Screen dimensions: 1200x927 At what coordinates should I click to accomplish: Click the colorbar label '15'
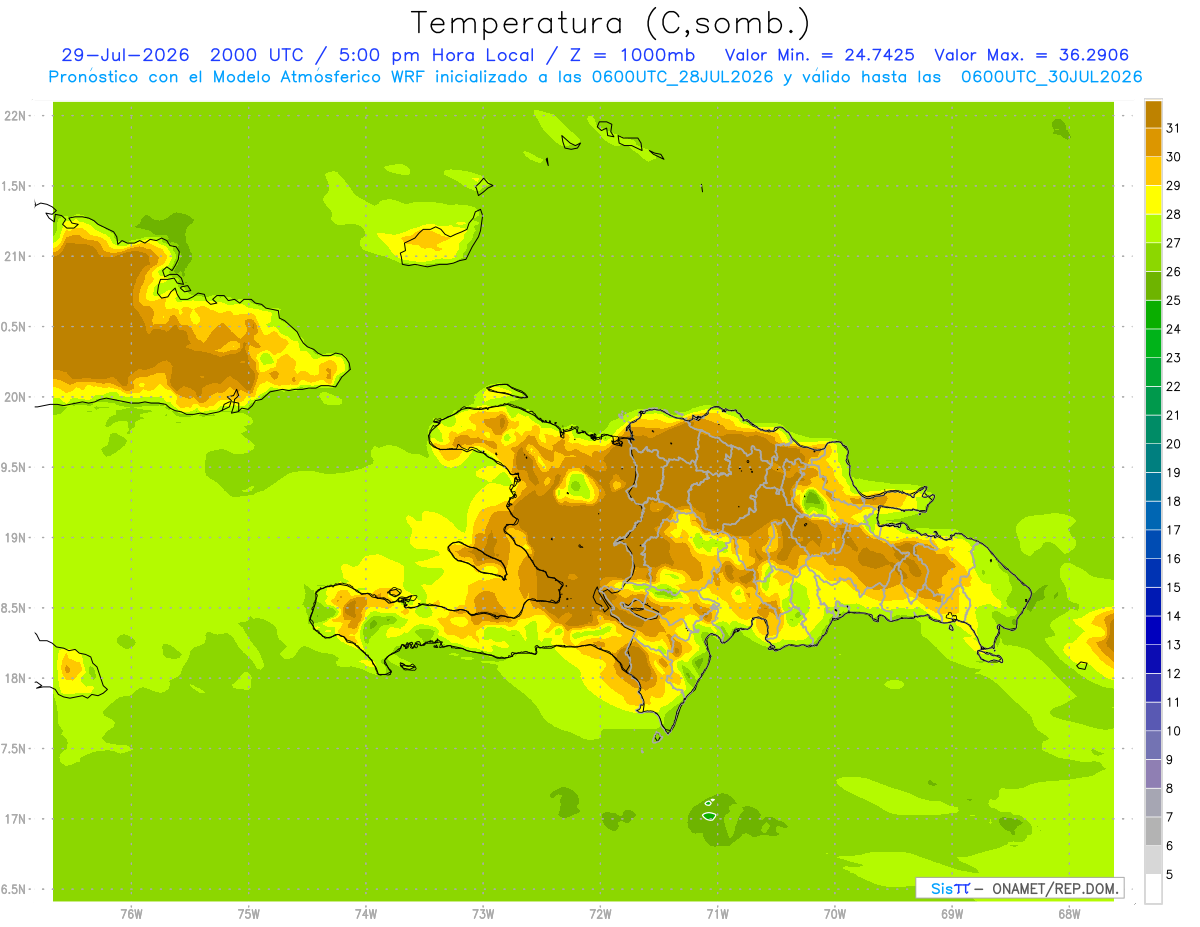pyautogui.click(x=1173, y=587)
